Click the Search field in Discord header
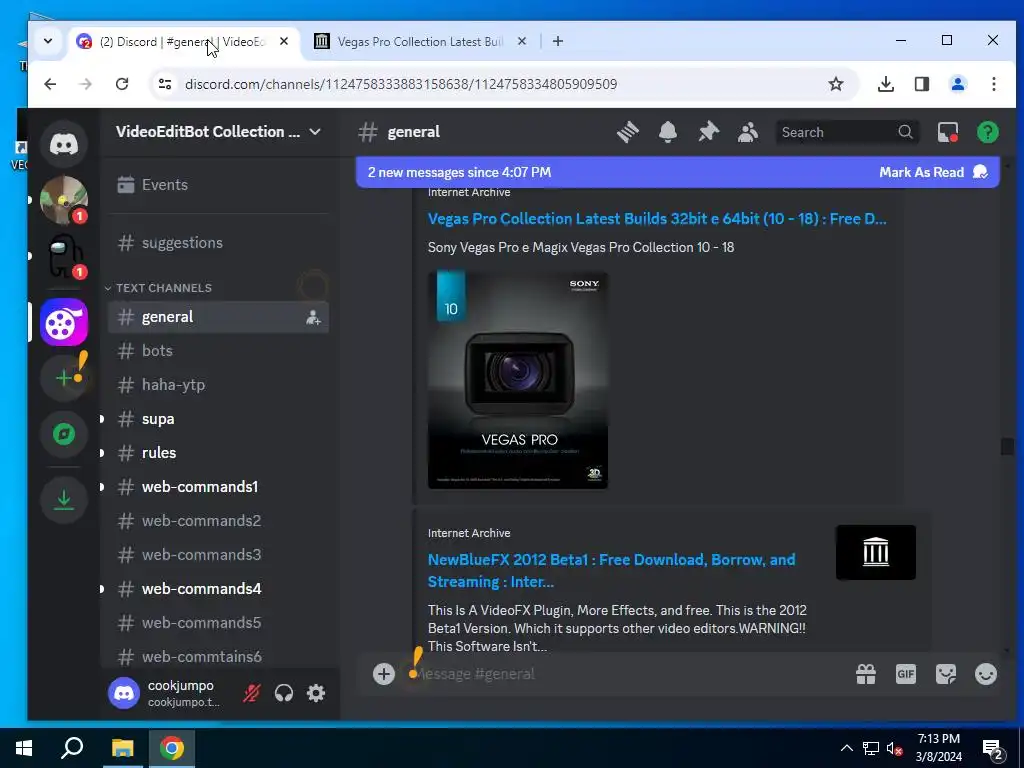This screenshot has width=1024, height=768. (846, 132)
